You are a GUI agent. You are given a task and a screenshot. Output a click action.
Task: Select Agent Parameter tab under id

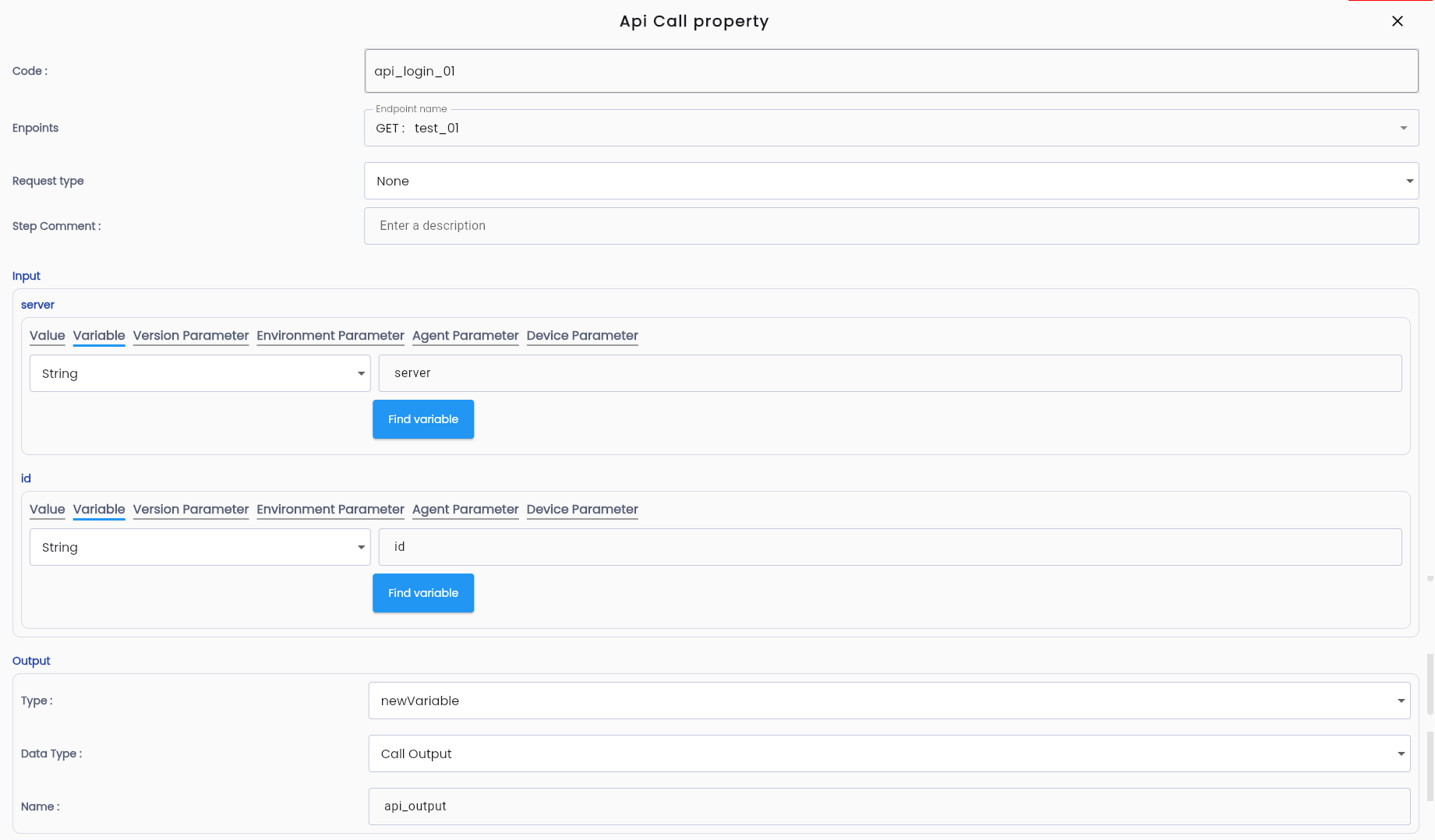tap(465, 510)
